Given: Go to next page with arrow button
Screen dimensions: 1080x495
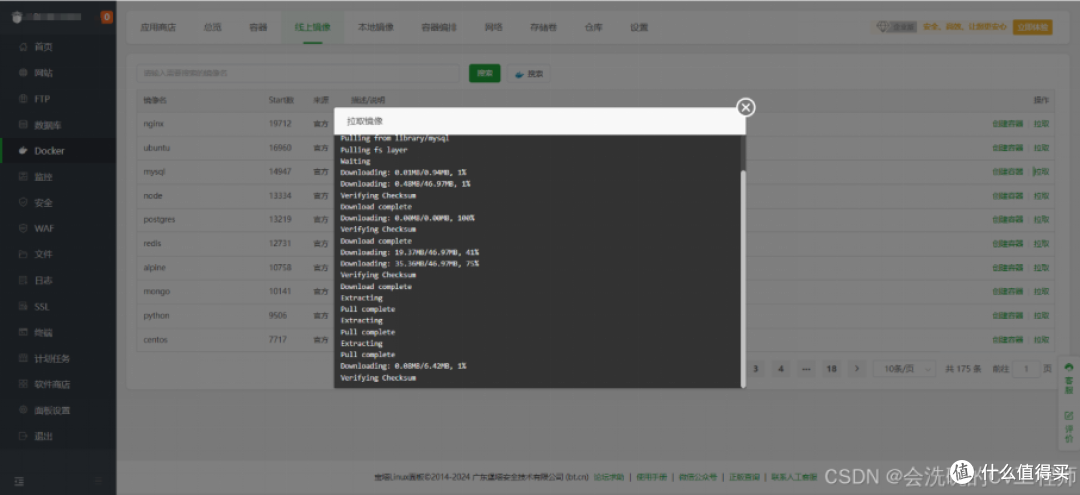Looking at the screenshot, I should (857, 368).
